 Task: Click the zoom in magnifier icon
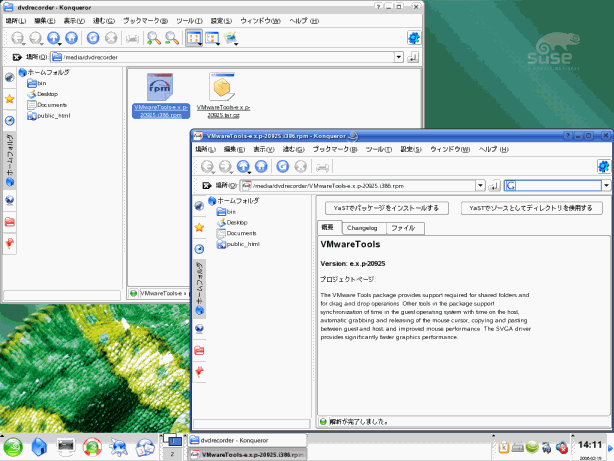[153, 38]
